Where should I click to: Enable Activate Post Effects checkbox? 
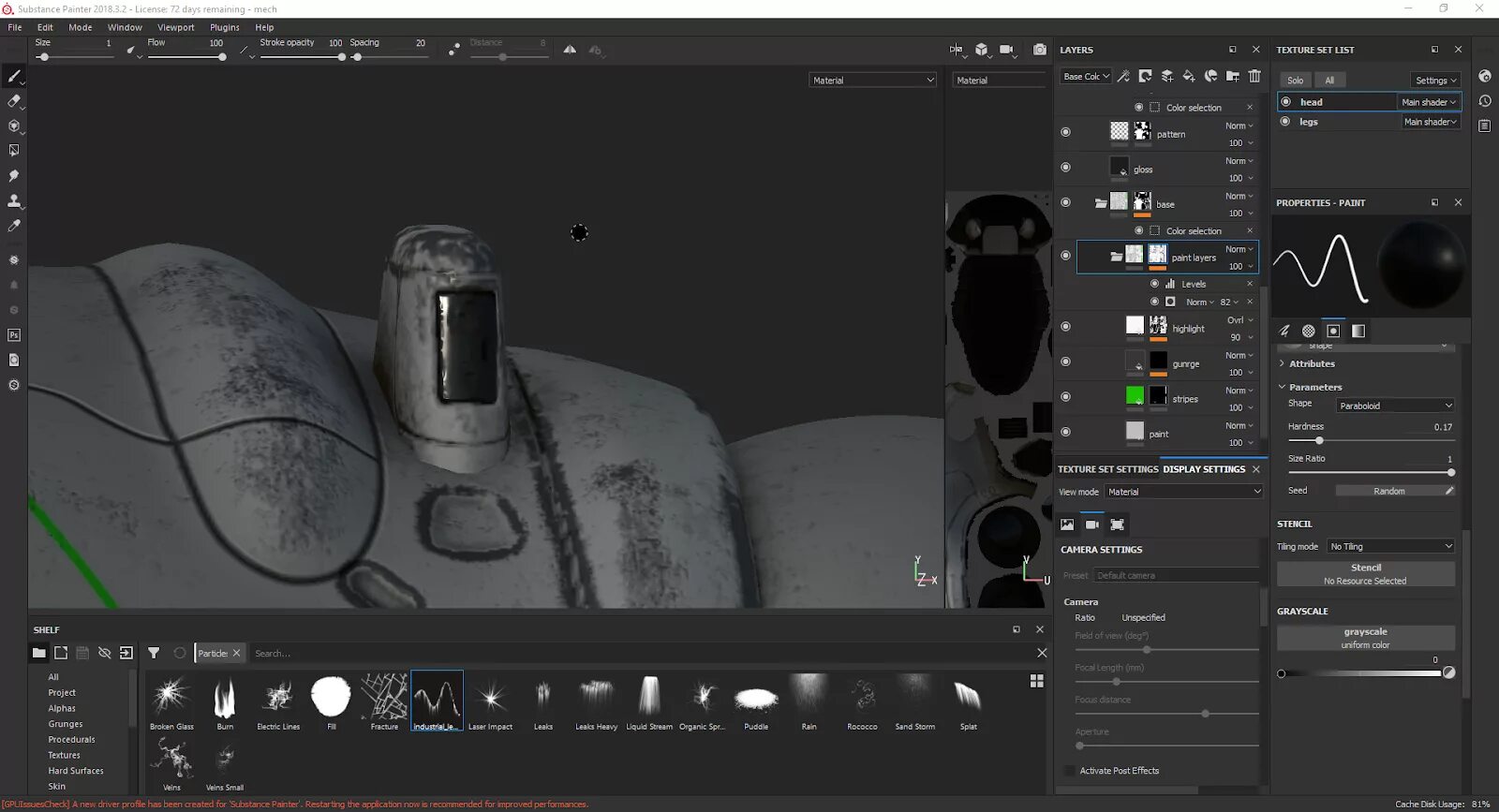click(1070, 771)
